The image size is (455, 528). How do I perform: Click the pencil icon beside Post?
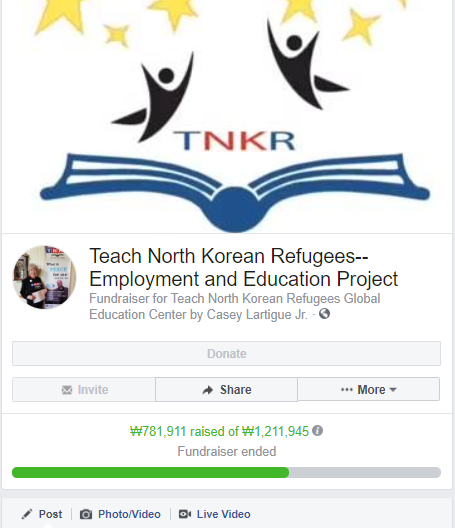[x=27, y=514]
